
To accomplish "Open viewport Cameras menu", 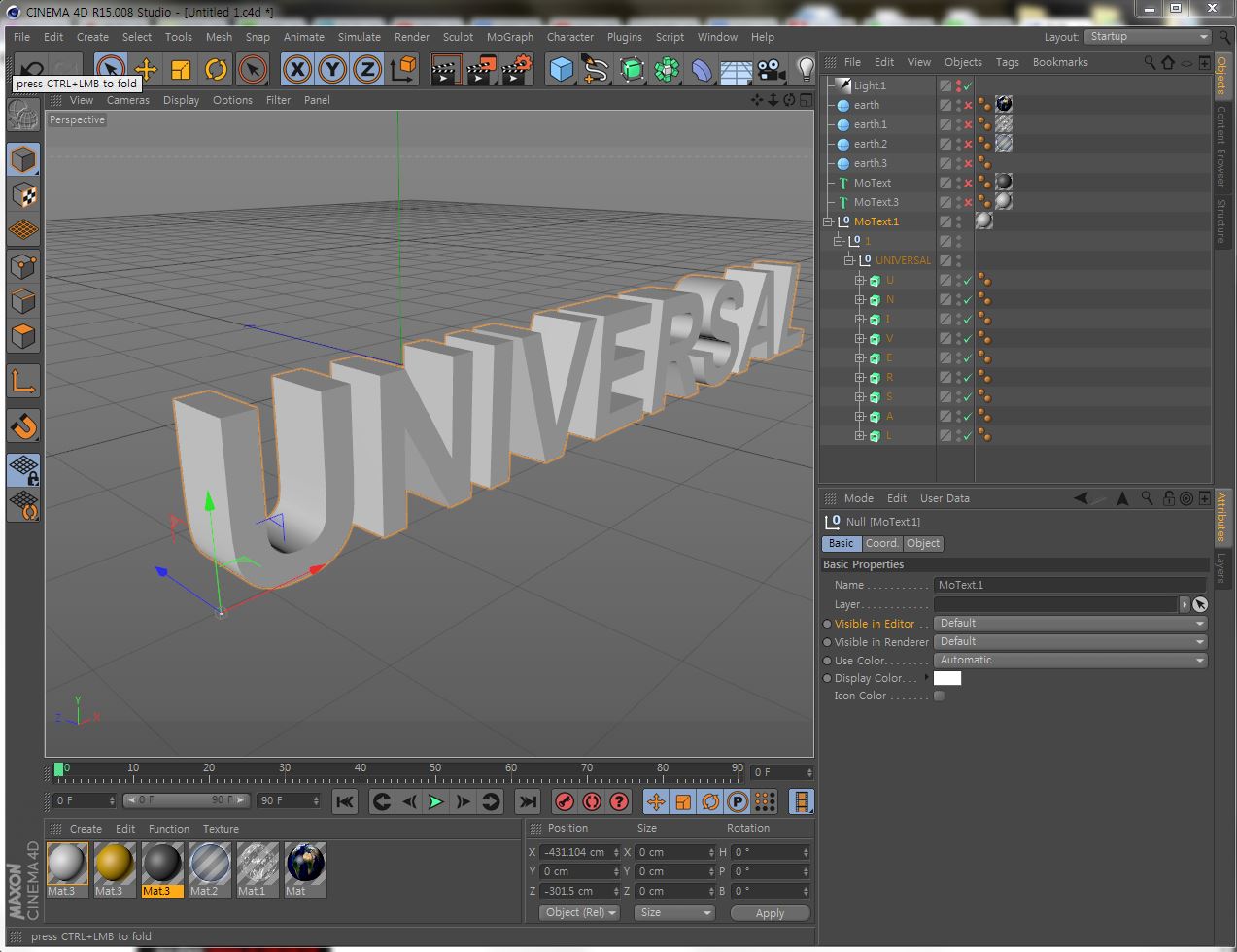I will click(128, 100).
